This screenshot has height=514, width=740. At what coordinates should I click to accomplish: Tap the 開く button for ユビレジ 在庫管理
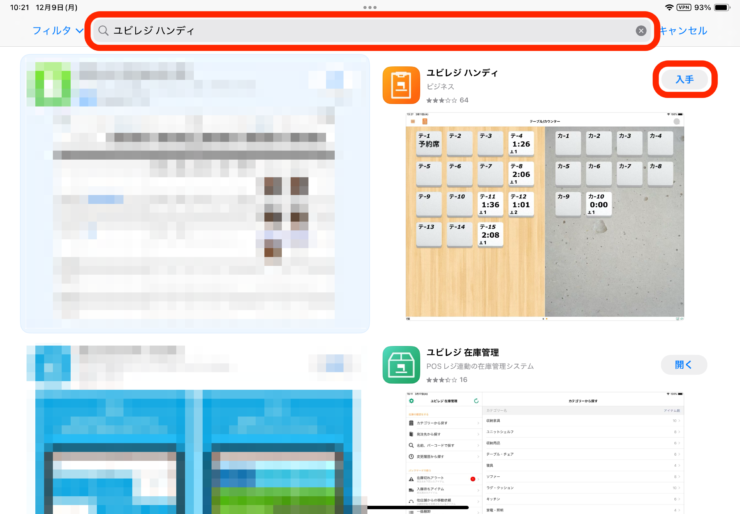click(684, 365)
